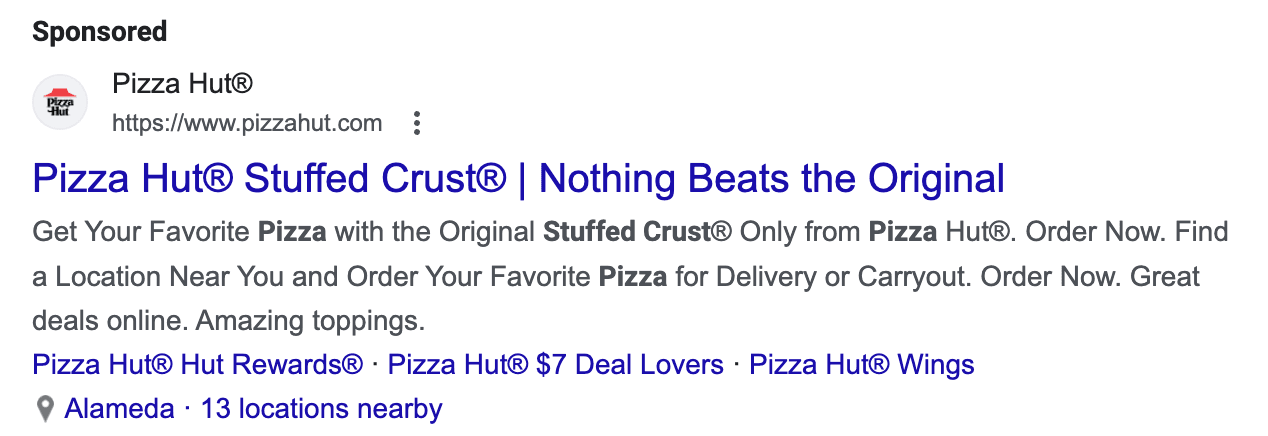
Task: Open the three-dot ad options menu
Action: point(418,124)
